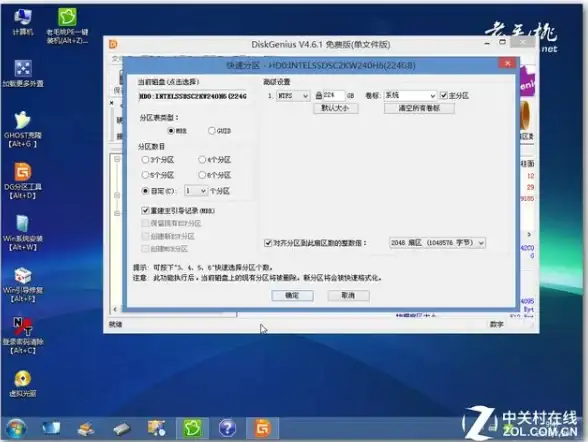This screenshot has height=442, width=588.
Task: Click the monitor icon in taskbar
Action: click(51, 428)
